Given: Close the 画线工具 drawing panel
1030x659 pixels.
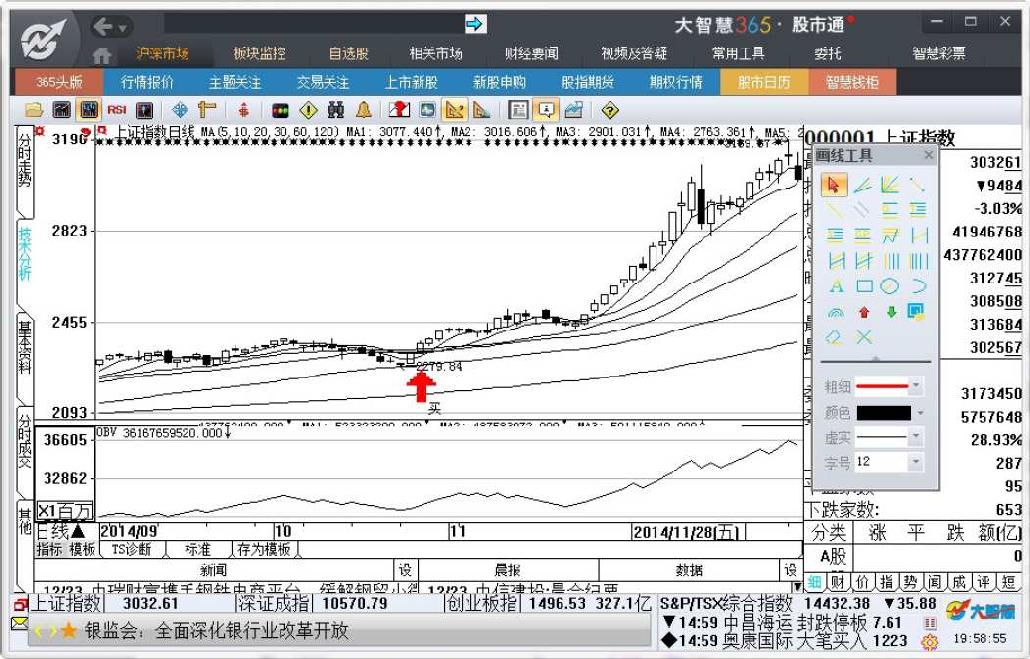Looking at the screenshot, I should coord(928,155).
